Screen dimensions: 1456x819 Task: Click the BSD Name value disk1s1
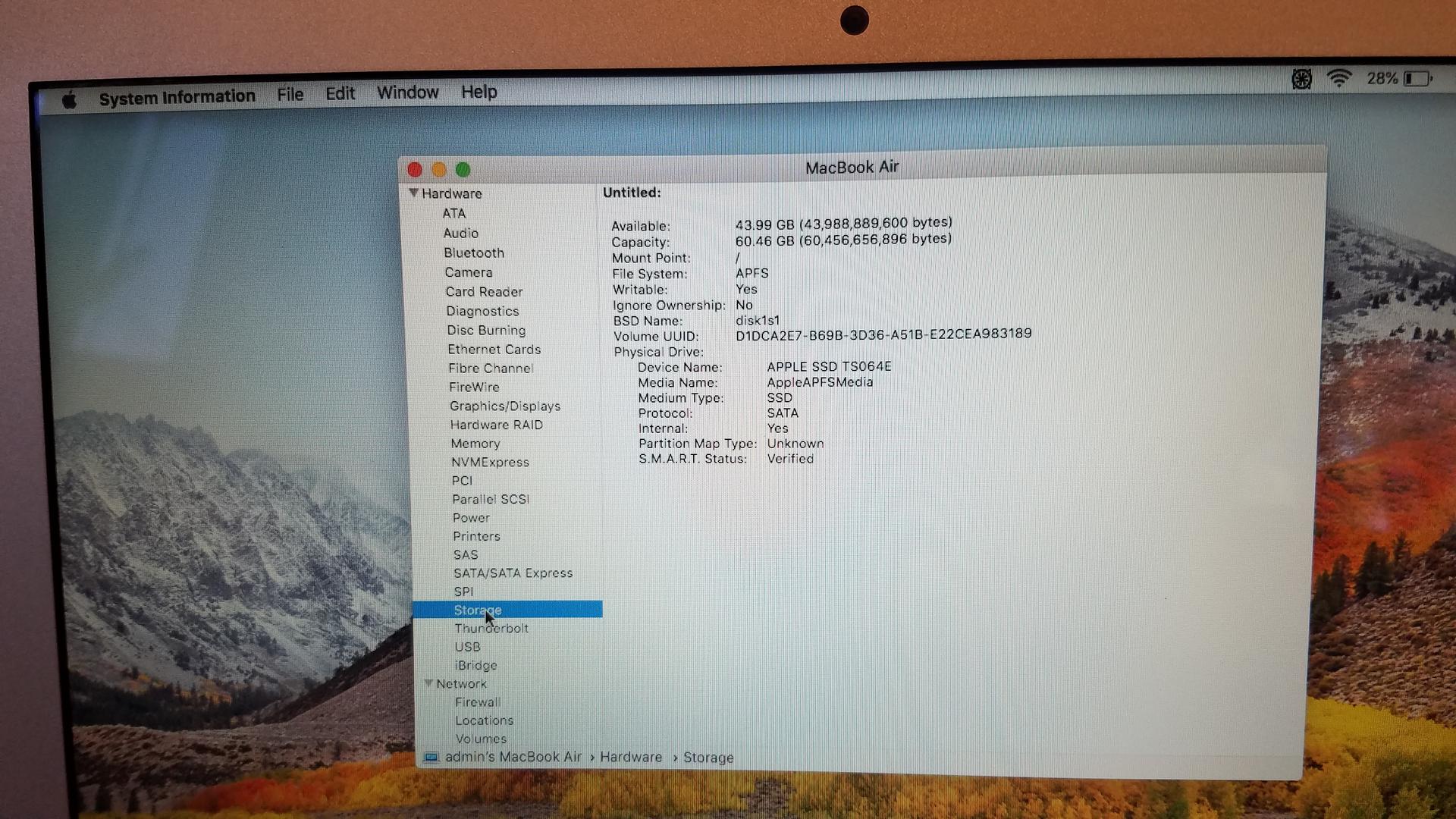coord(757,321)
